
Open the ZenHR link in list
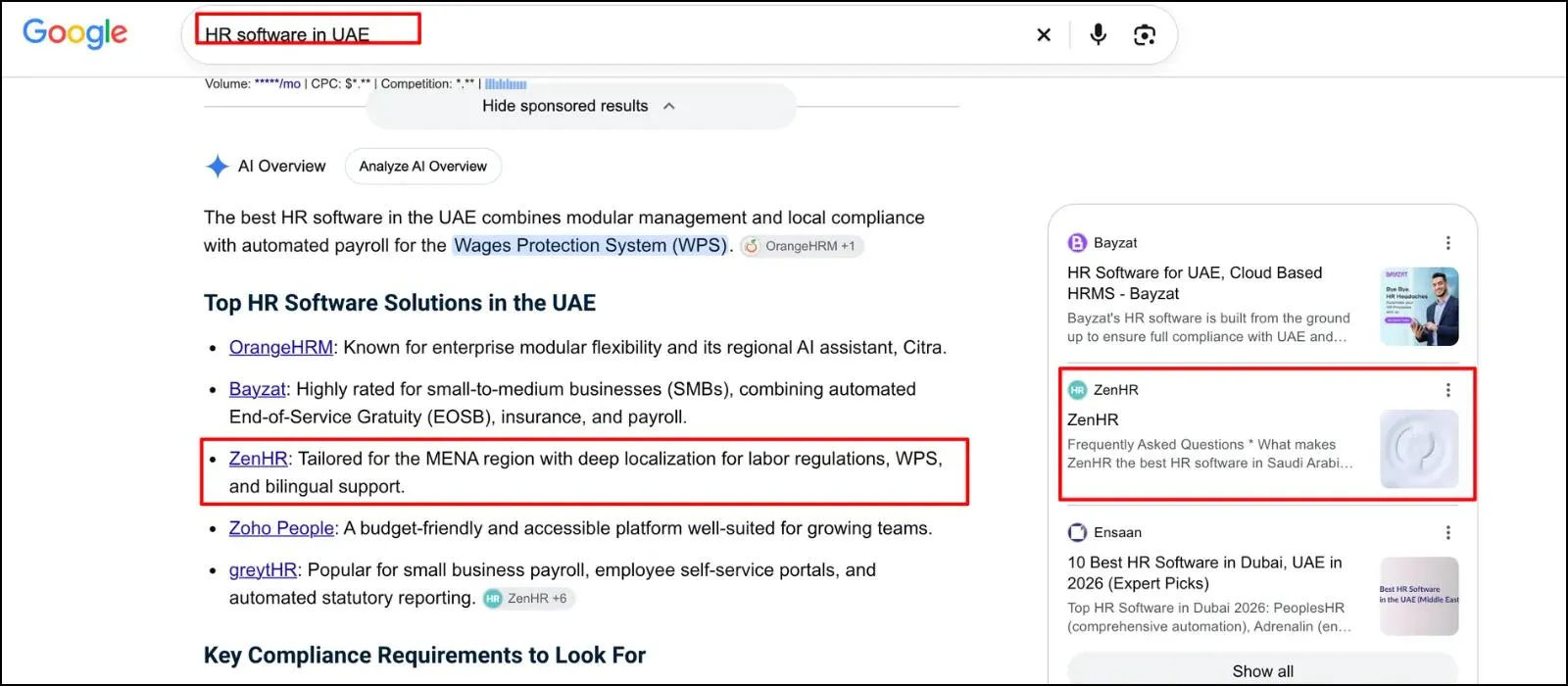(259, 460)
